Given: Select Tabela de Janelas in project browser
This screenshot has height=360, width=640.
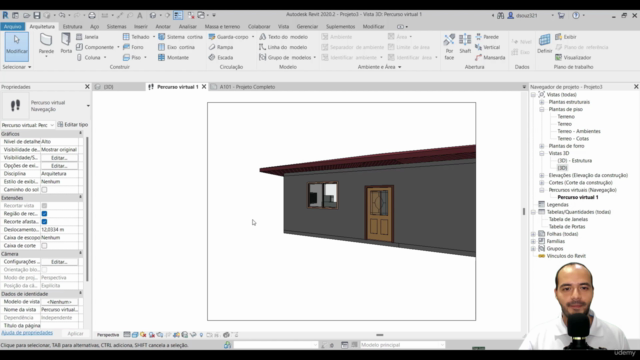Looking at the screenshot, I should click(568, 219).
